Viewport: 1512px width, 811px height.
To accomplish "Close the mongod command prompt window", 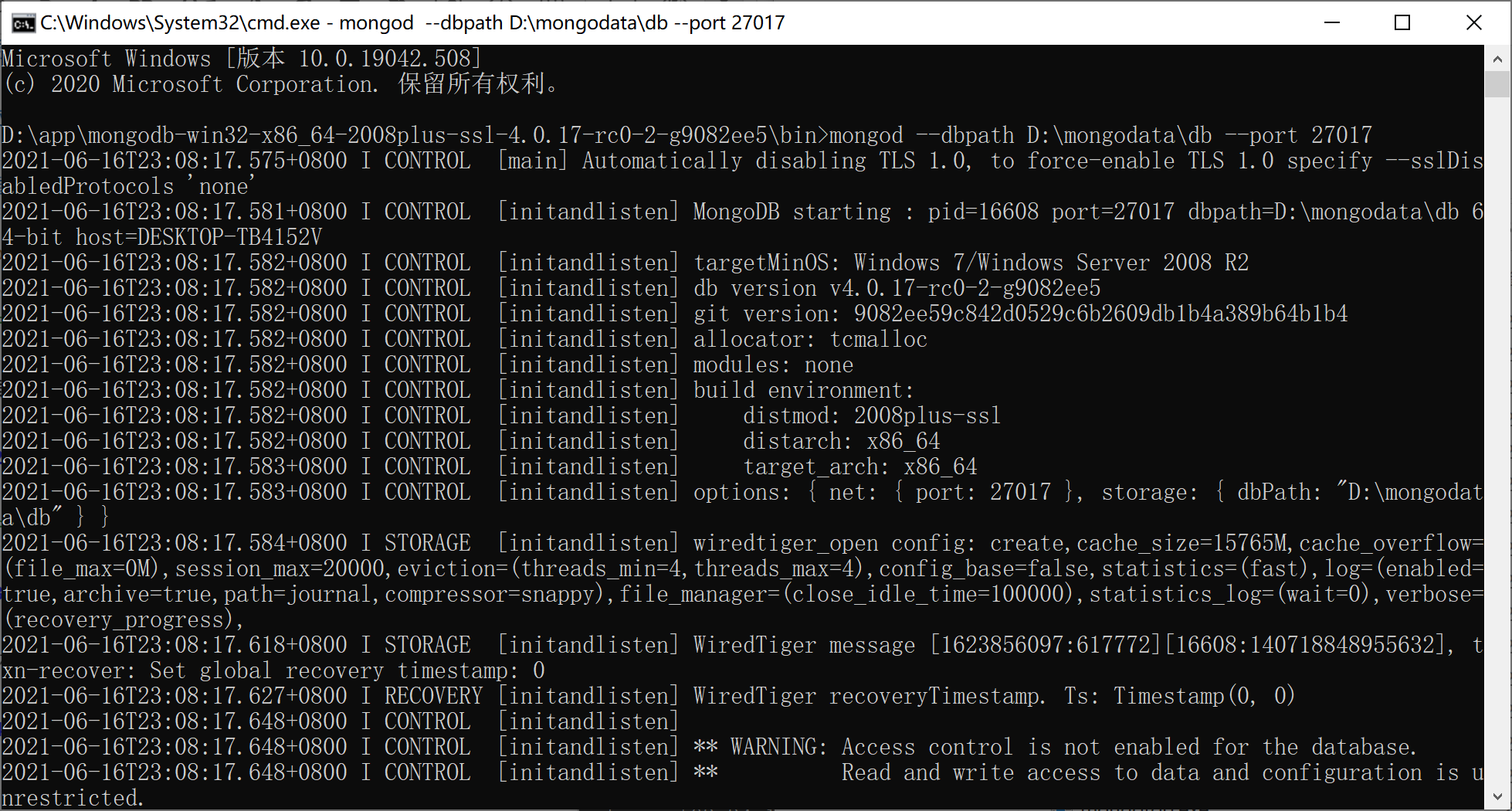I will (1473, 23).
